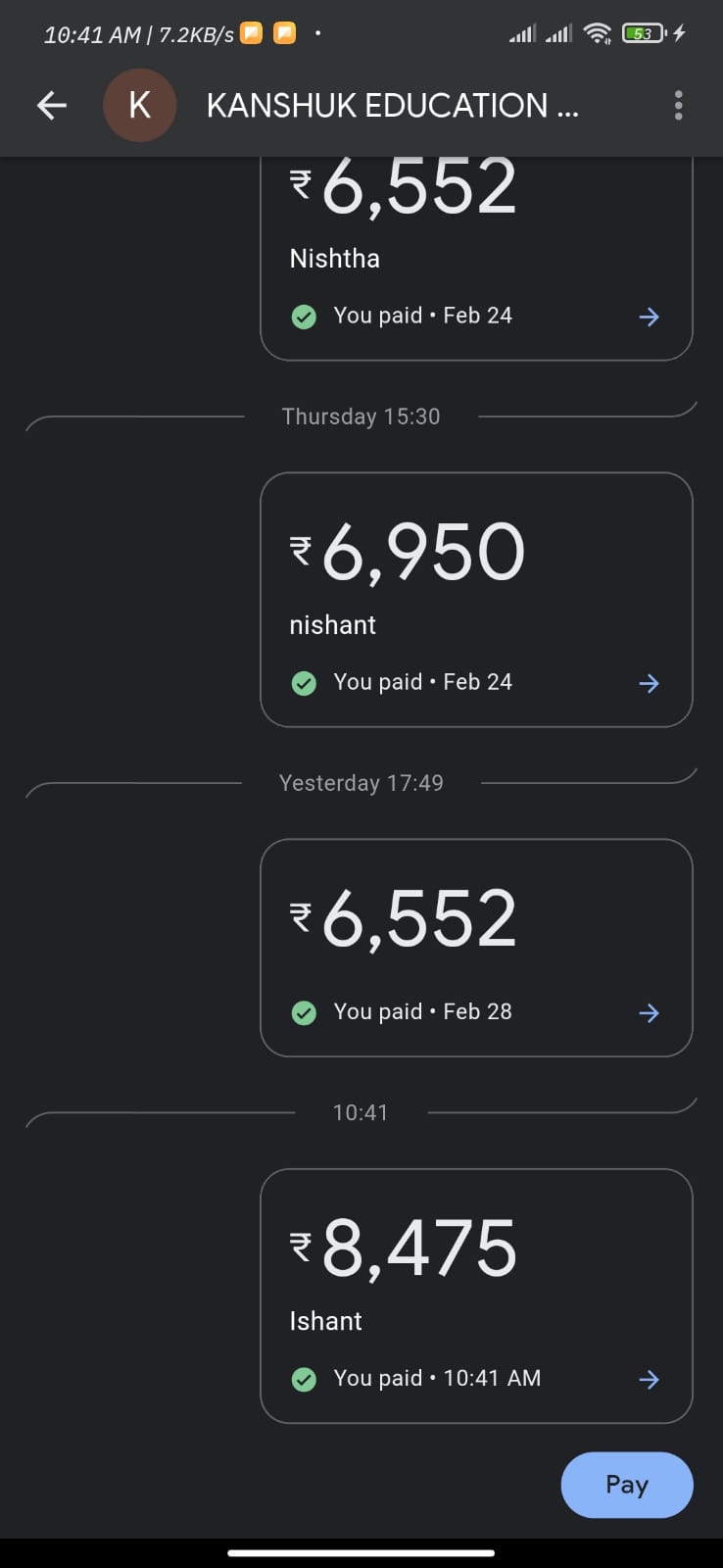Tap the back arrow in header
723x1568 pixels.
click(52, 106)
